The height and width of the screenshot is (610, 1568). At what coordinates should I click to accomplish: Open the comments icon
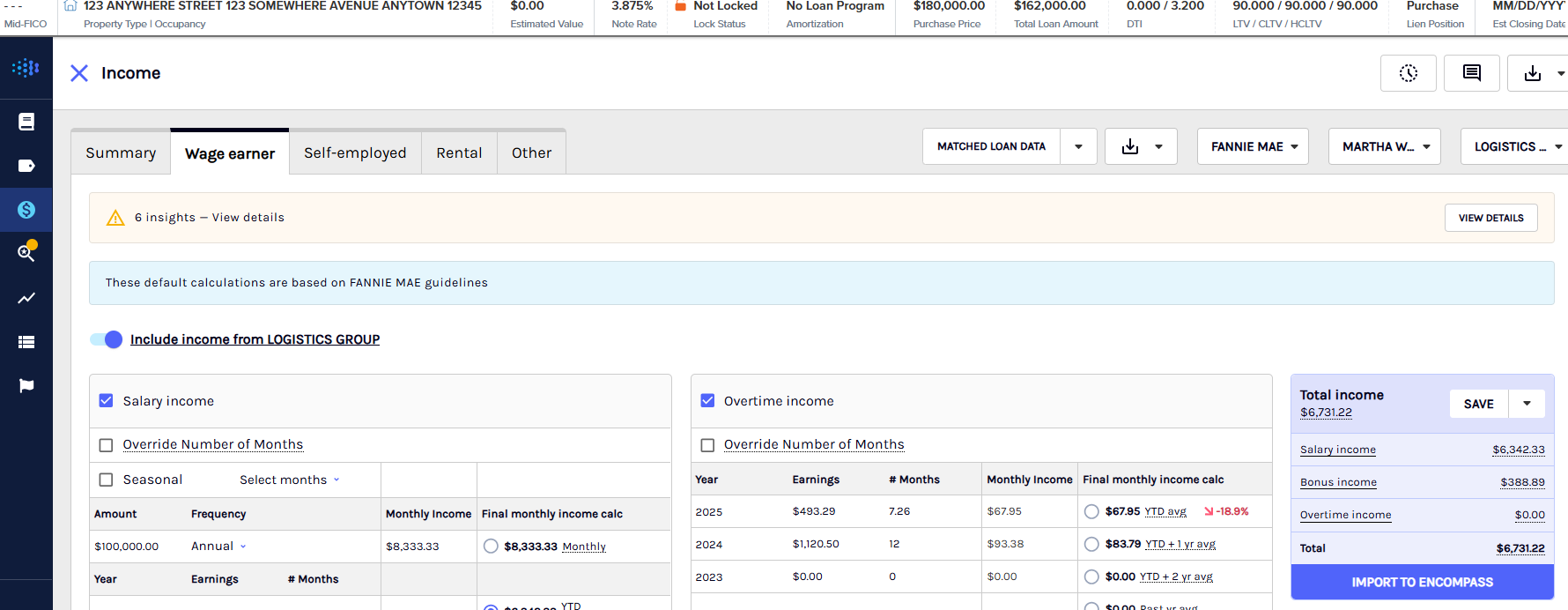click(x=1471, y=73)
